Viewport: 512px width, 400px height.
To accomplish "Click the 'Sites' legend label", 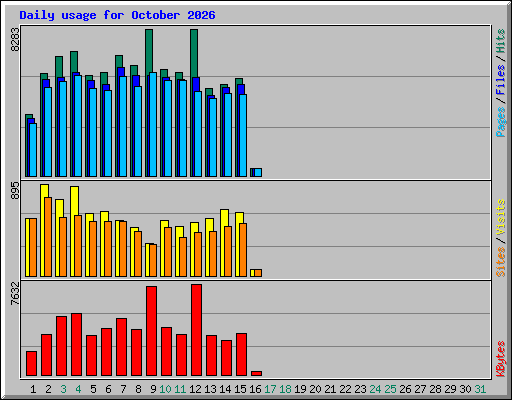I will pos(501,262).
